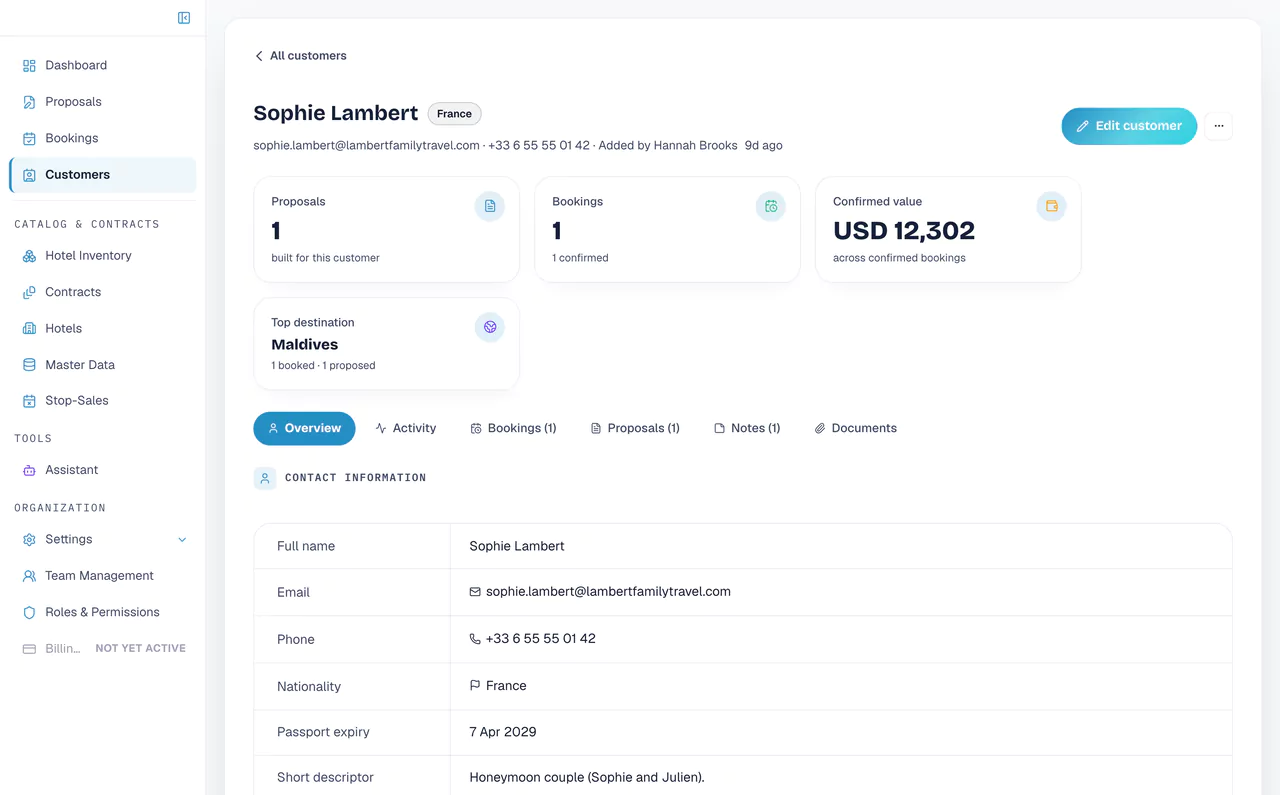Click the Contracts icon in sidebar
The image size is (1280, 795).
pyautogui.click(x=29, y=292)
